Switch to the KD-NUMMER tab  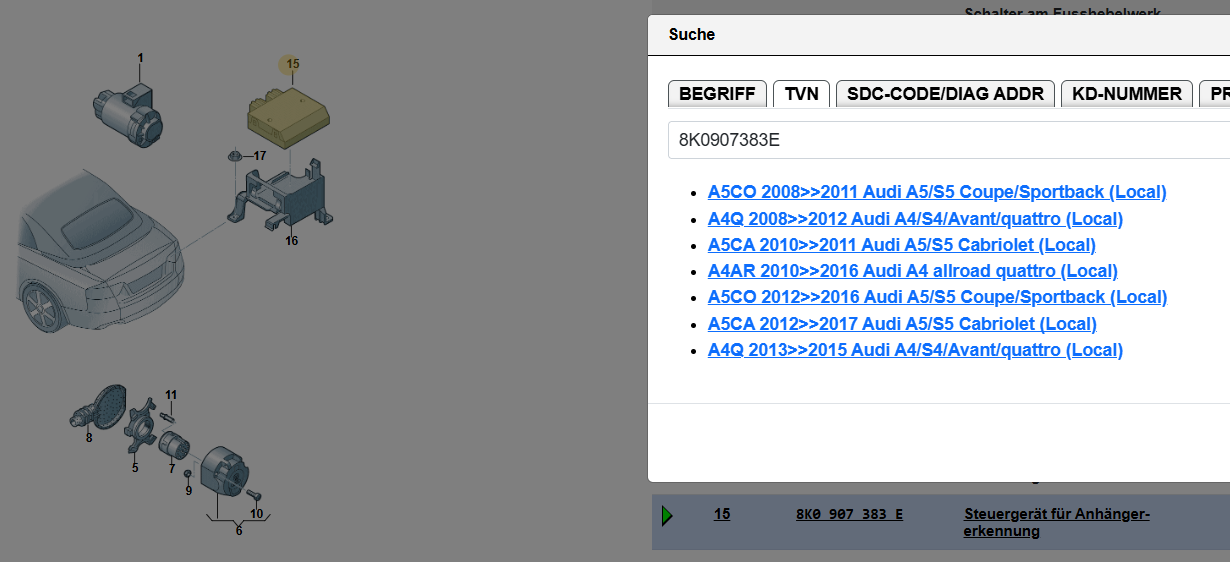click(1127, 94)
